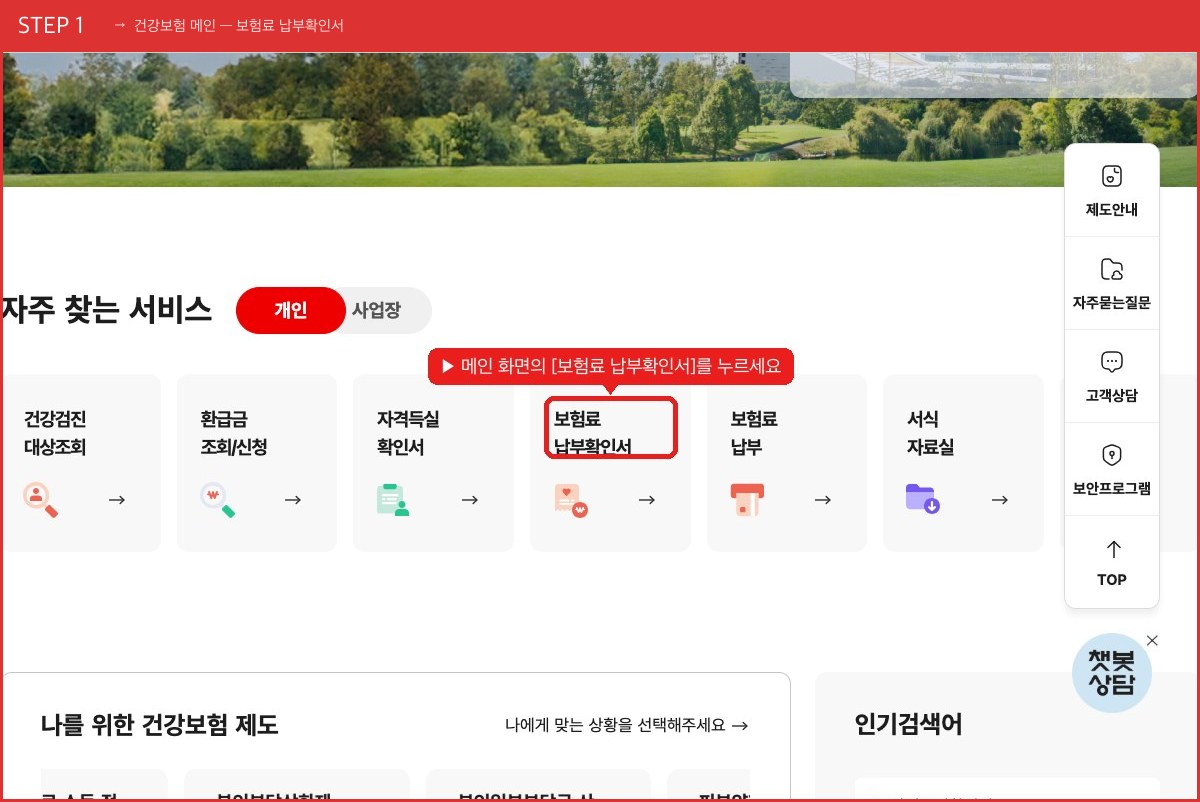Click the 보험료 납부확인서 certificate icon
Screen dimensions: 1200x802
[x=571, y=499]
